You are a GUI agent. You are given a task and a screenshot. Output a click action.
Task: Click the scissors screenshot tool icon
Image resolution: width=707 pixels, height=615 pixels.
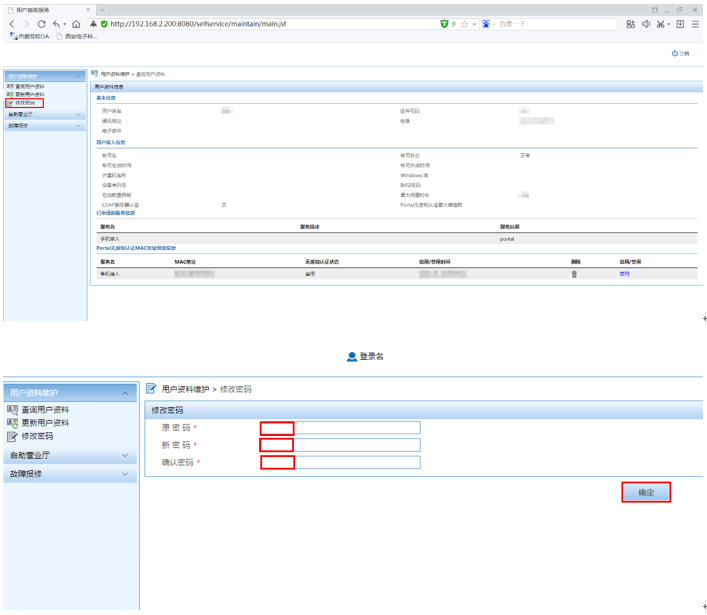point(661,24)
